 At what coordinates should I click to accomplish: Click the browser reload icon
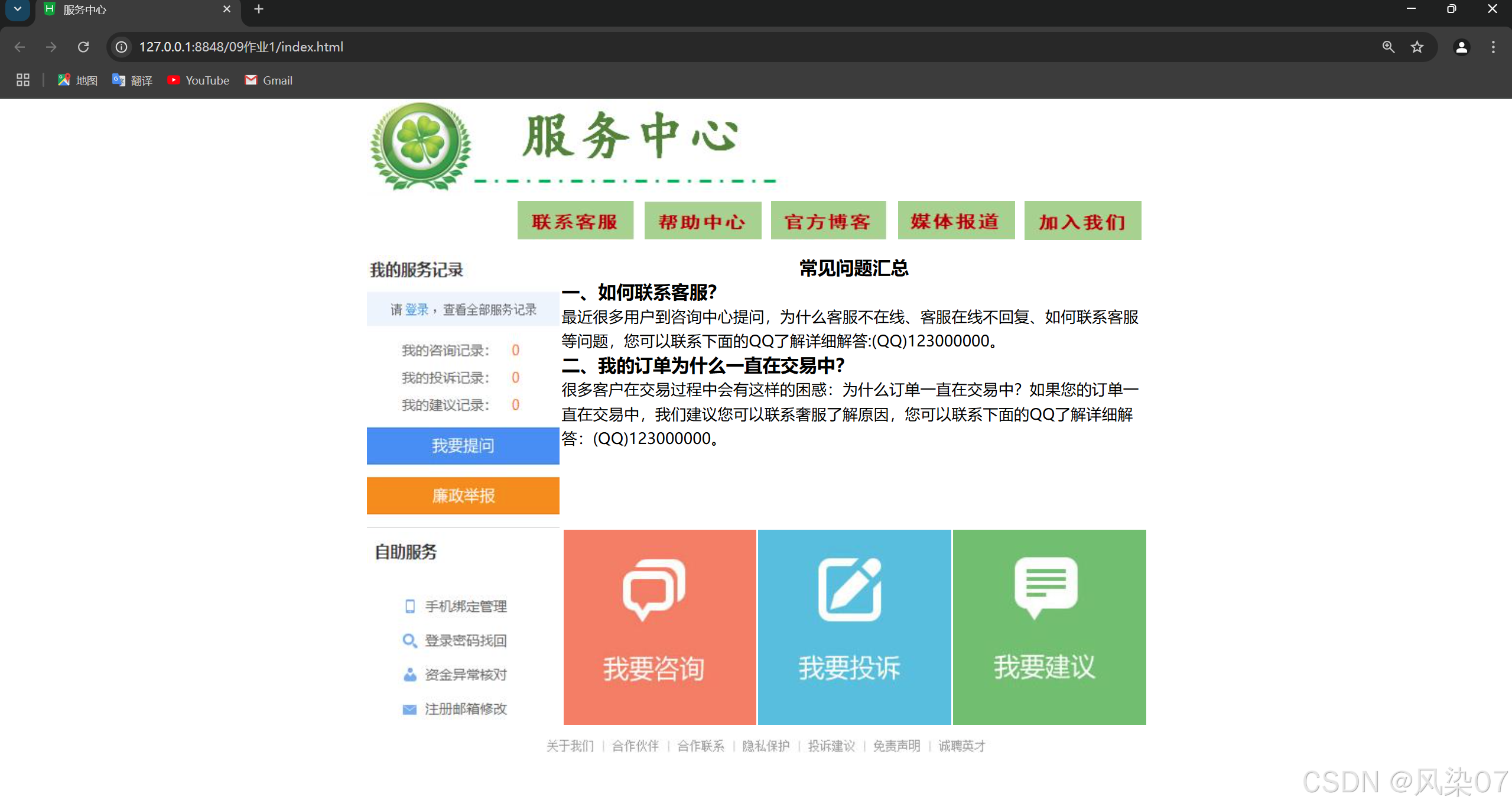[x=83, y=47]
